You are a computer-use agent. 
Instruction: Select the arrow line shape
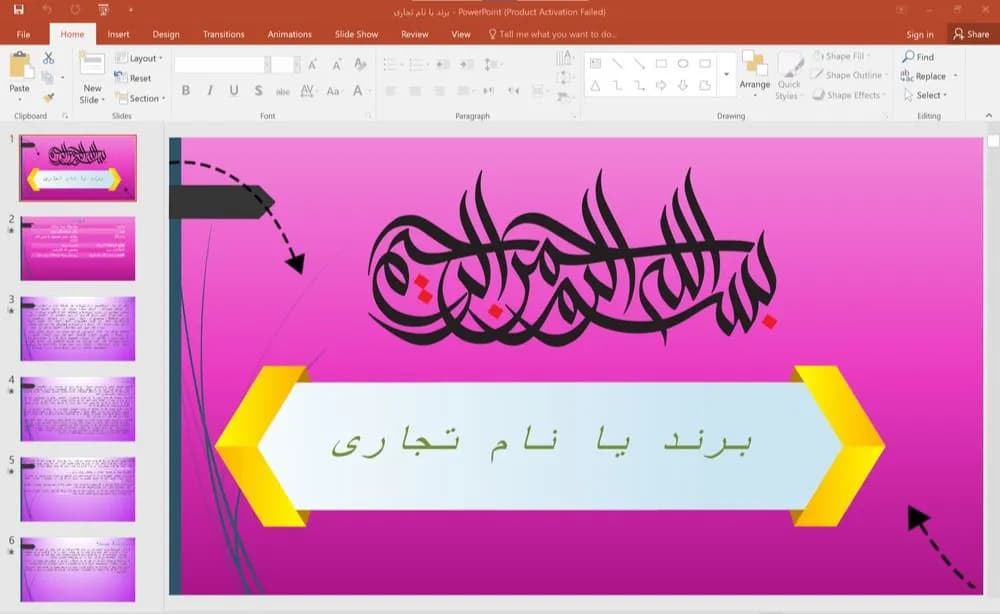coord(639,63)
